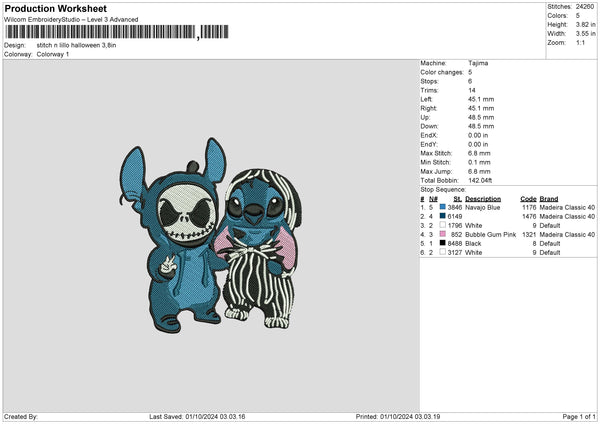Click the barcode under the worksheet title

(x=117, y=32)
